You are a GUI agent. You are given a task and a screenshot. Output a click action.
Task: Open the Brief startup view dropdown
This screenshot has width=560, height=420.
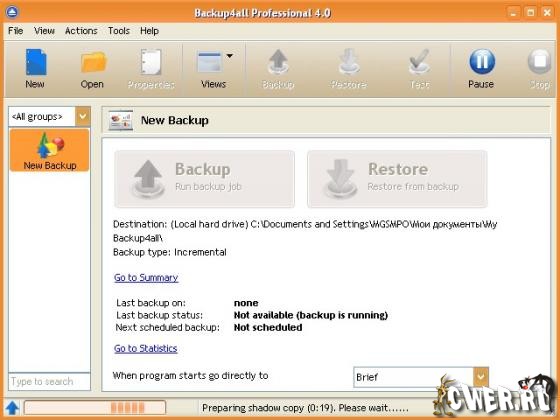pyautogui.click(x=481, y=376)
